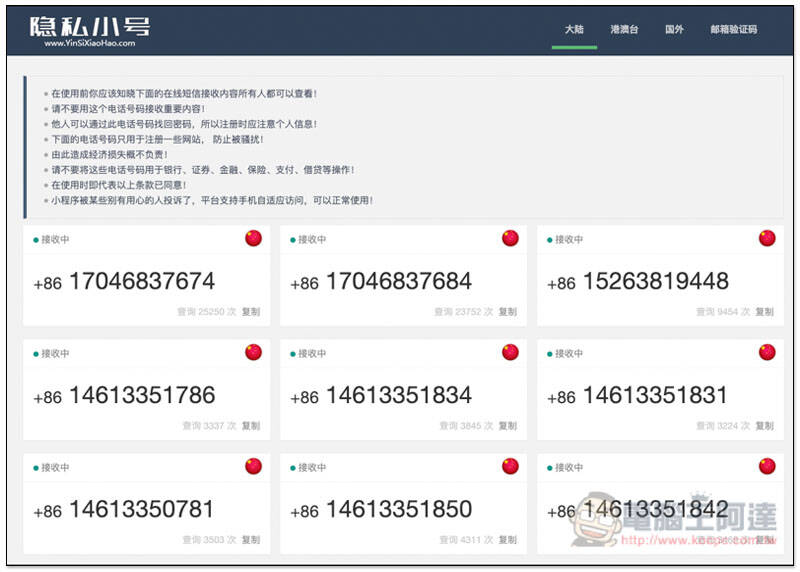Copy number 14613351850 with 复制
800x572 pixels.
coord(508,539)
